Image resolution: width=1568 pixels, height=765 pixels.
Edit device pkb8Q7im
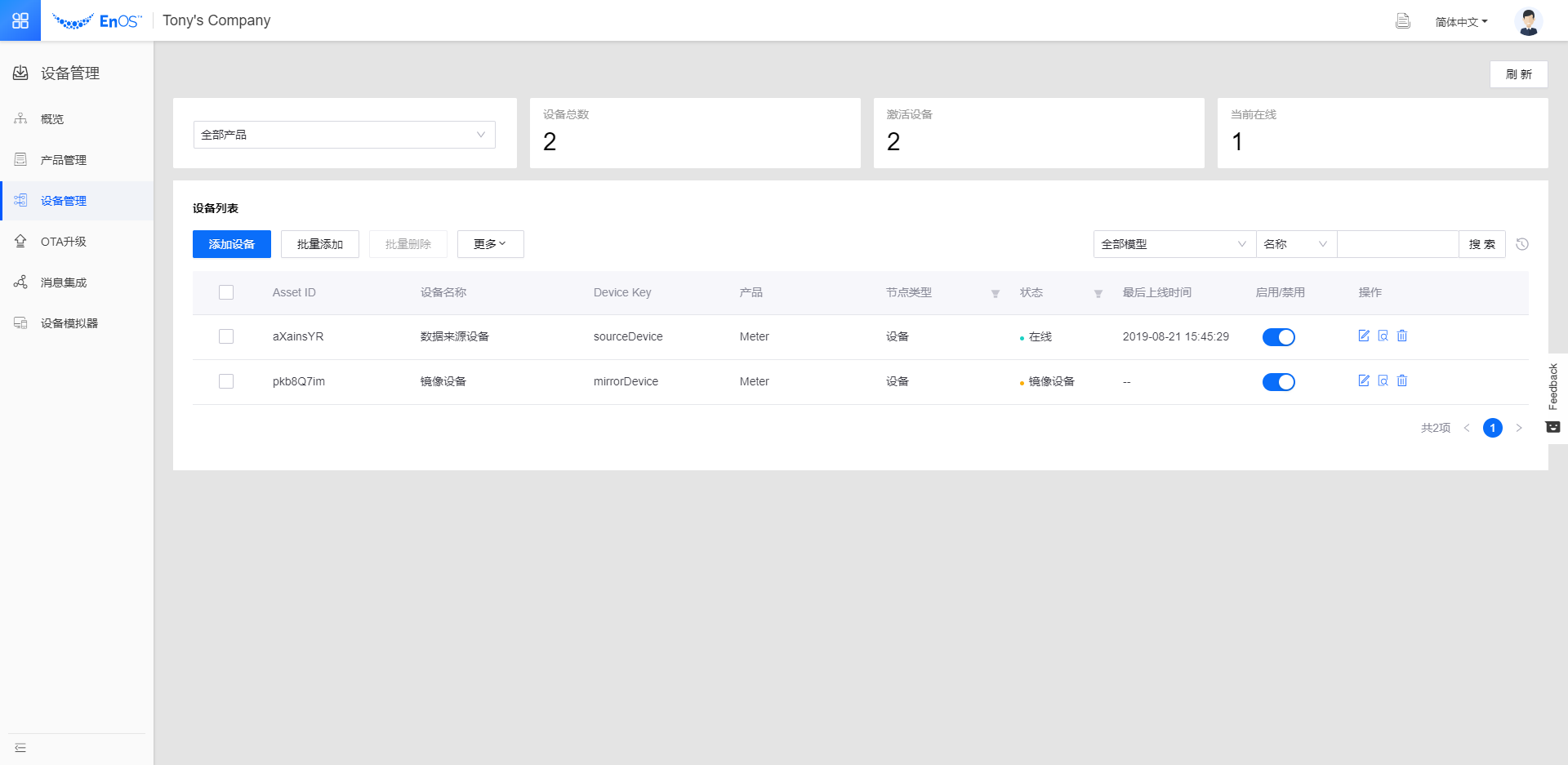tap(1363, 380)
